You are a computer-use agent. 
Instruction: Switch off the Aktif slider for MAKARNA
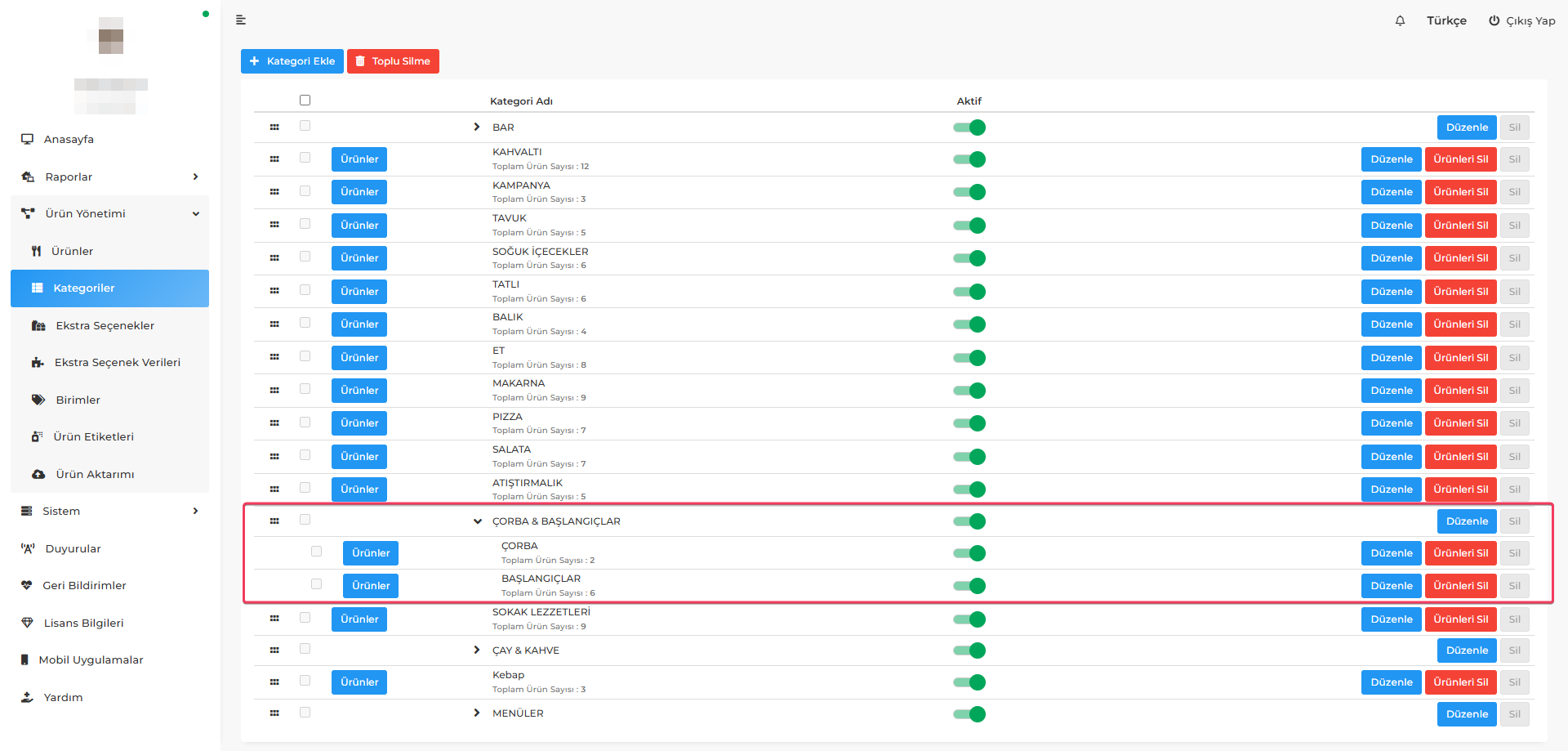(x=969, y=391)
